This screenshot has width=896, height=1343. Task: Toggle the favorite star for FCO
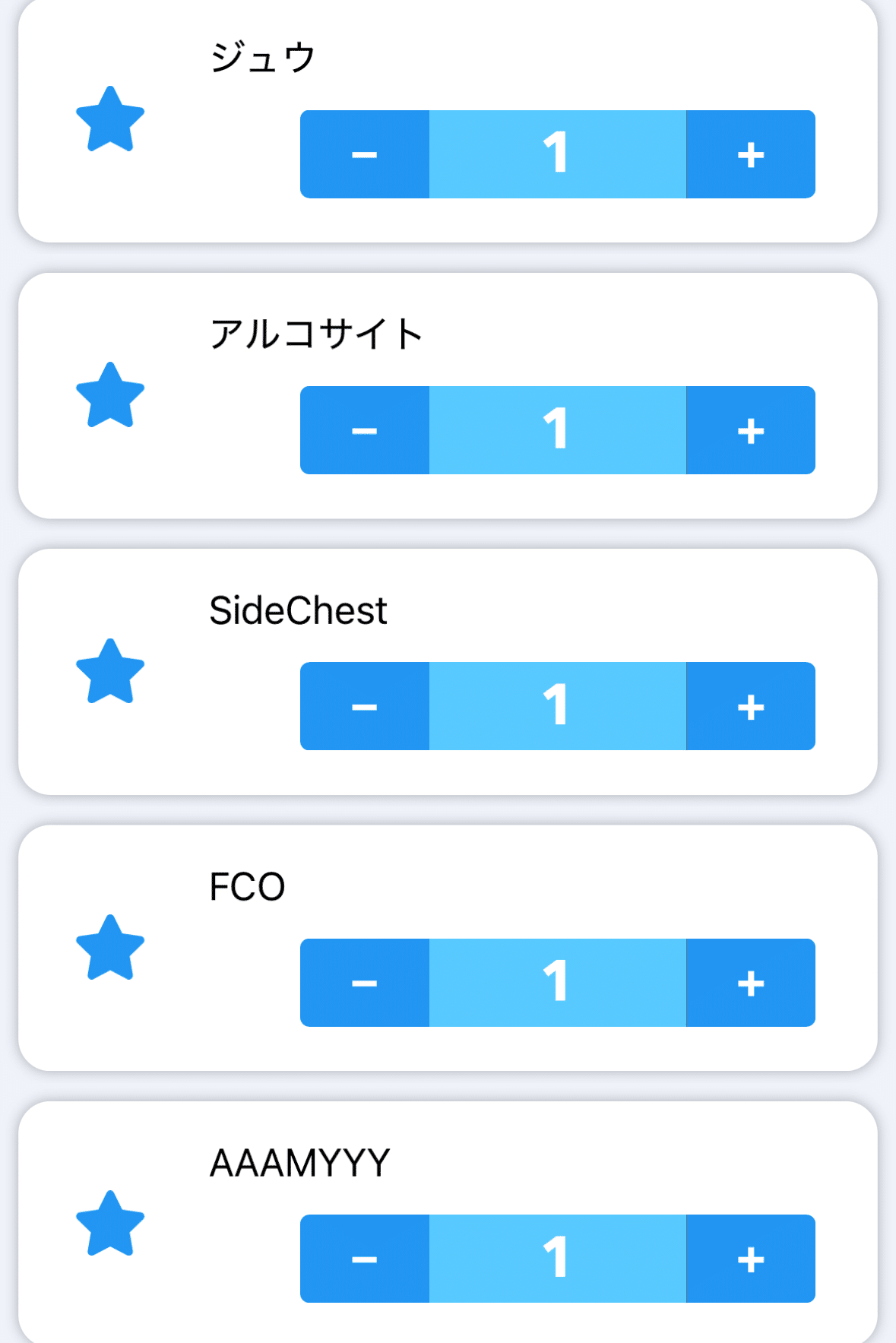[110, 948]
